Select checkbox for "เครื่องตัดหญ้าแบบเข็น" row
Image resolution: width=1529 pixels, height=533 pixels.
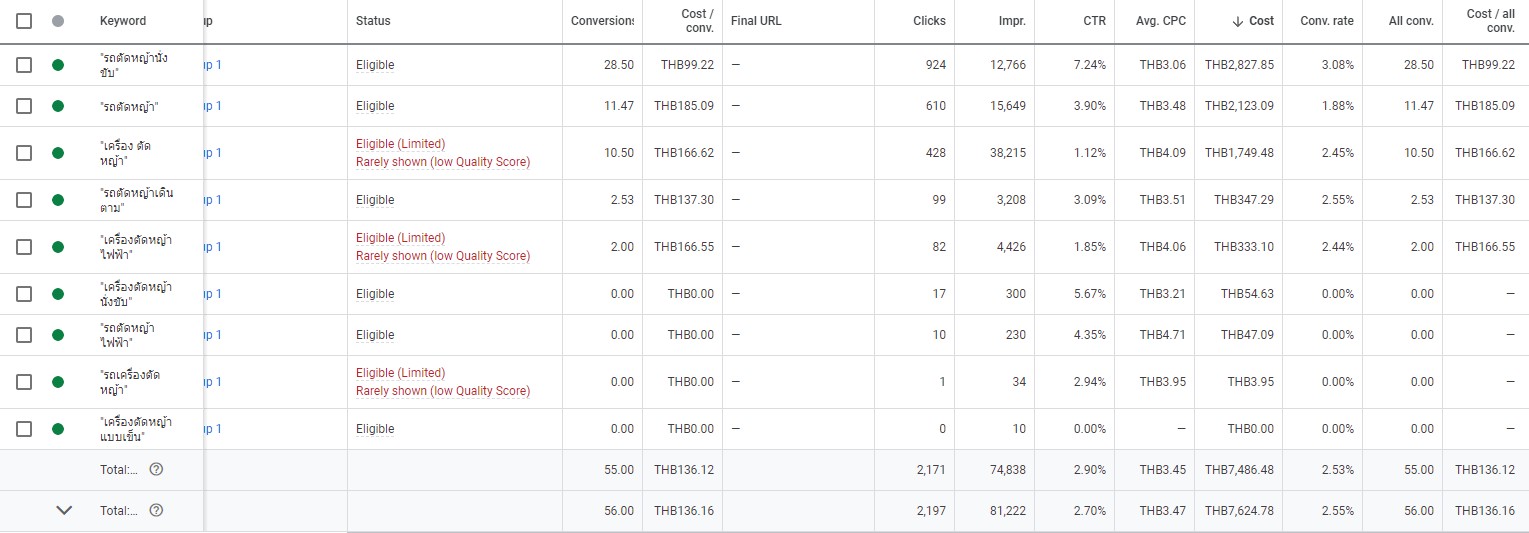tap(24, 429)
